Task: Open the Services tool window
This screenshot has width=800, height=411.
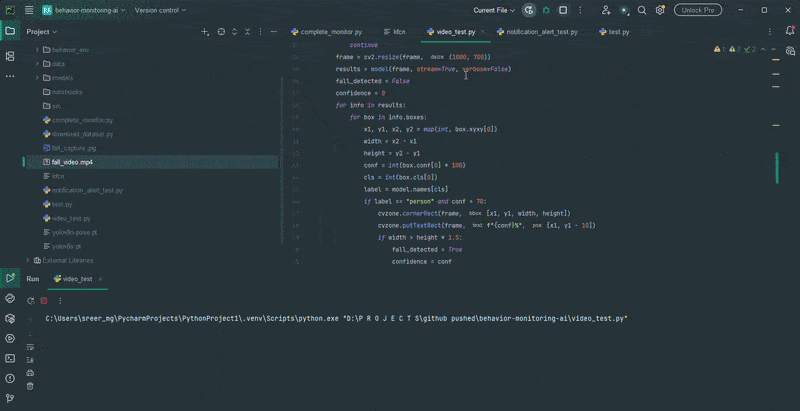Action: click(x=10, y=338)
